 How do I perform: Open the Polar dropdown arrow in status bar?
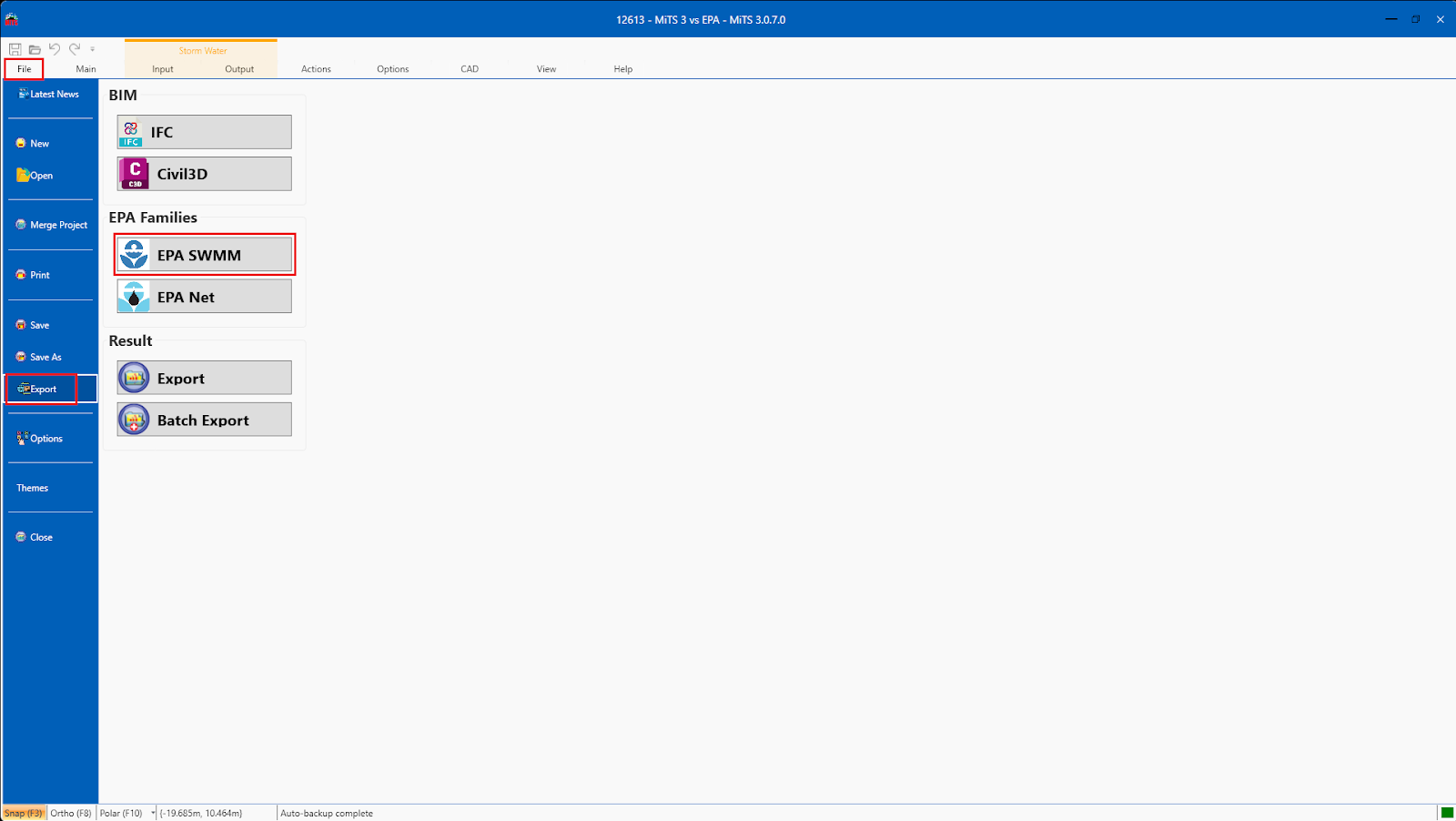(x=153, y=813)
